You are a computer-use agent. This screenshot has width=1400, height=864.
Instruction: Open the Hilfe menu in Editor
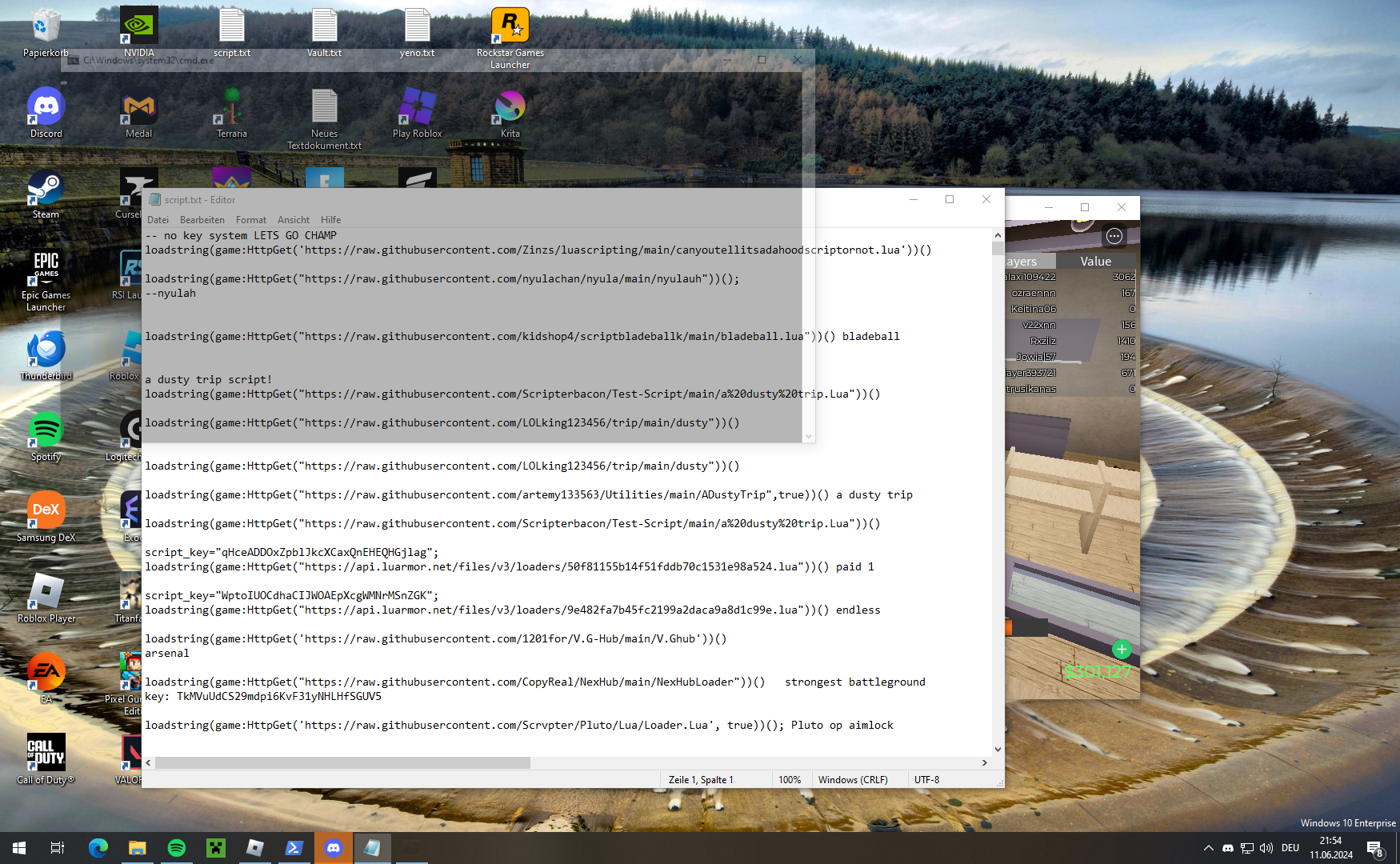tap(331, 220)
